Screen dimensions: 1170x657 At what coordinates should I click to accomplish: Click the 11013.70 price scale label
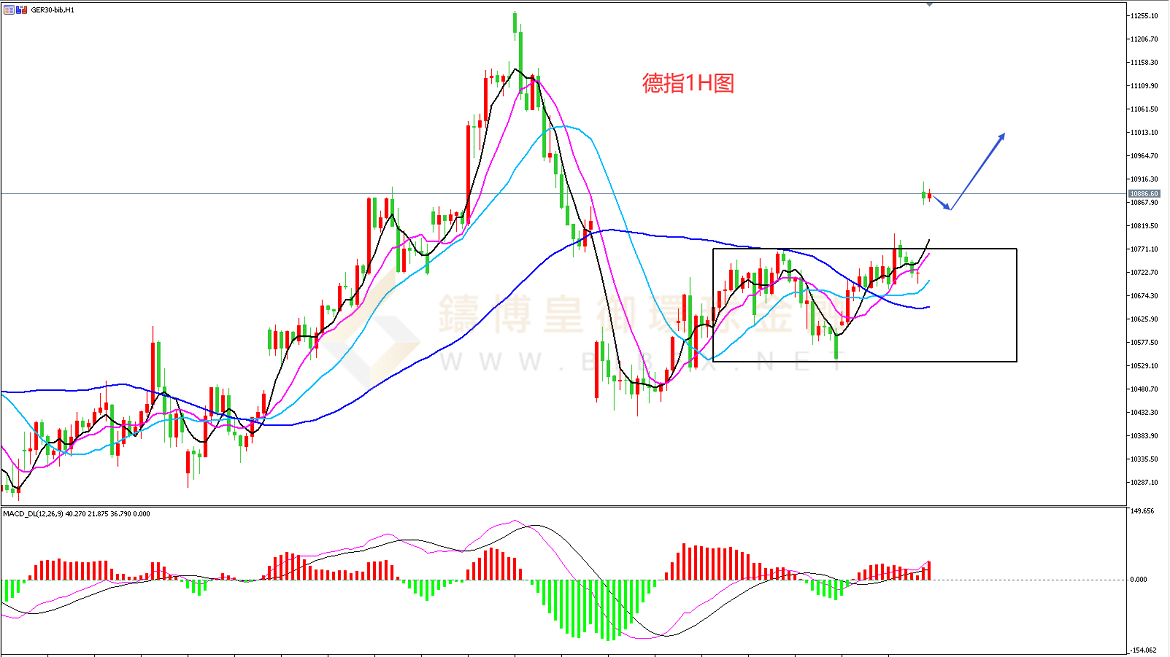(1144, 133)
